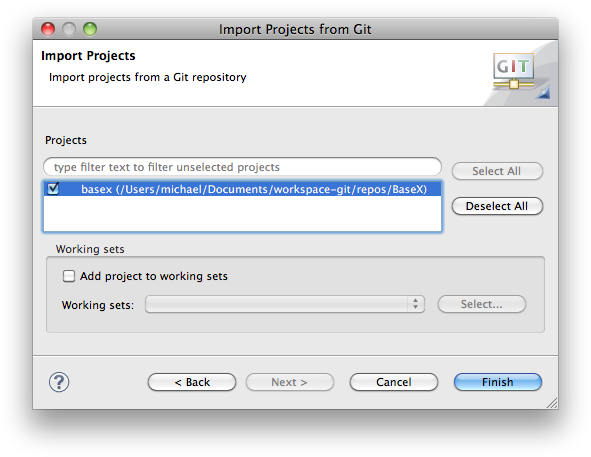Viewport: 591px width, 457px height.
Task: Cancel the import wizard
Action: pos(393,382)
